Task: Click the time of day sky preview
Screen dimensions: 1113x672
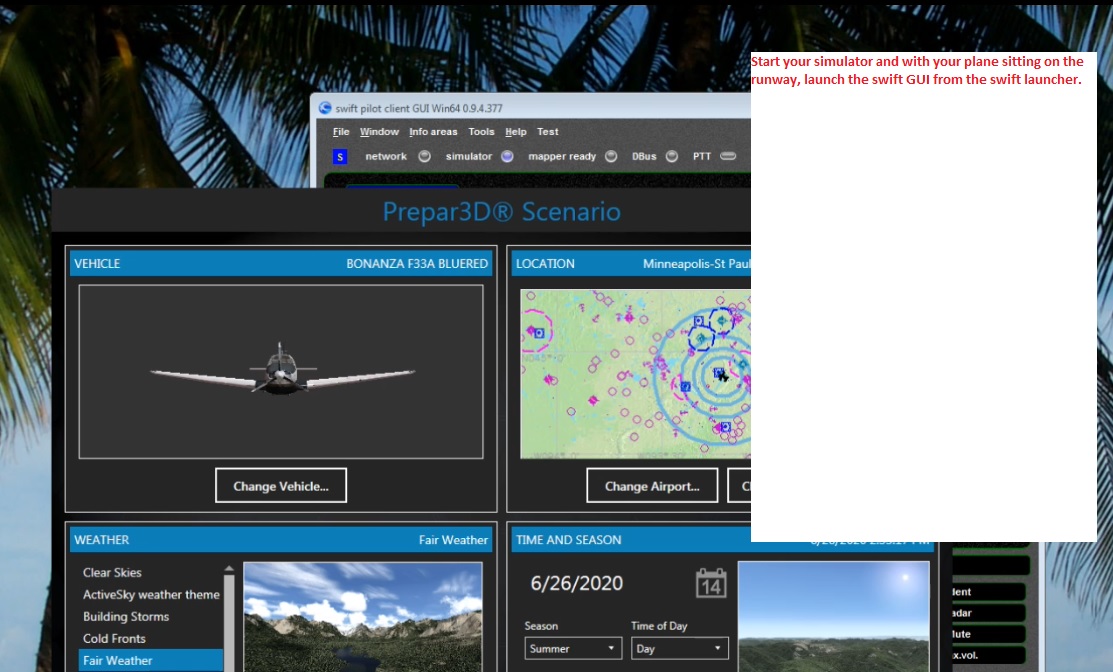Action: coord(834,617)
